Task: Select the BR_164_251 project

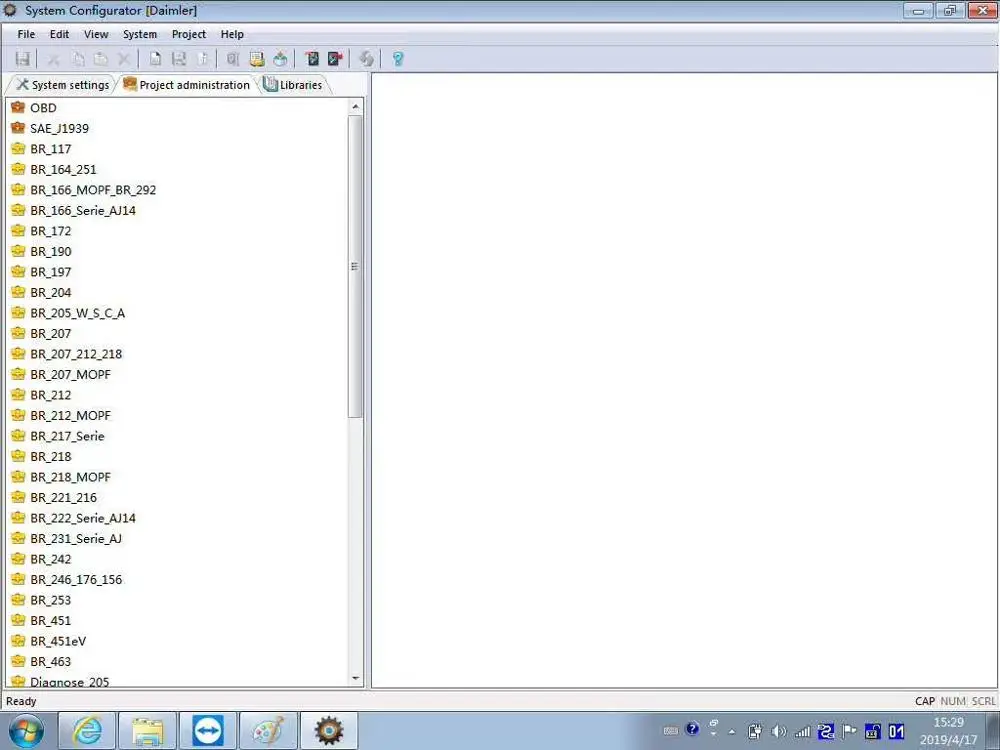Action: (x=63, y=170)
